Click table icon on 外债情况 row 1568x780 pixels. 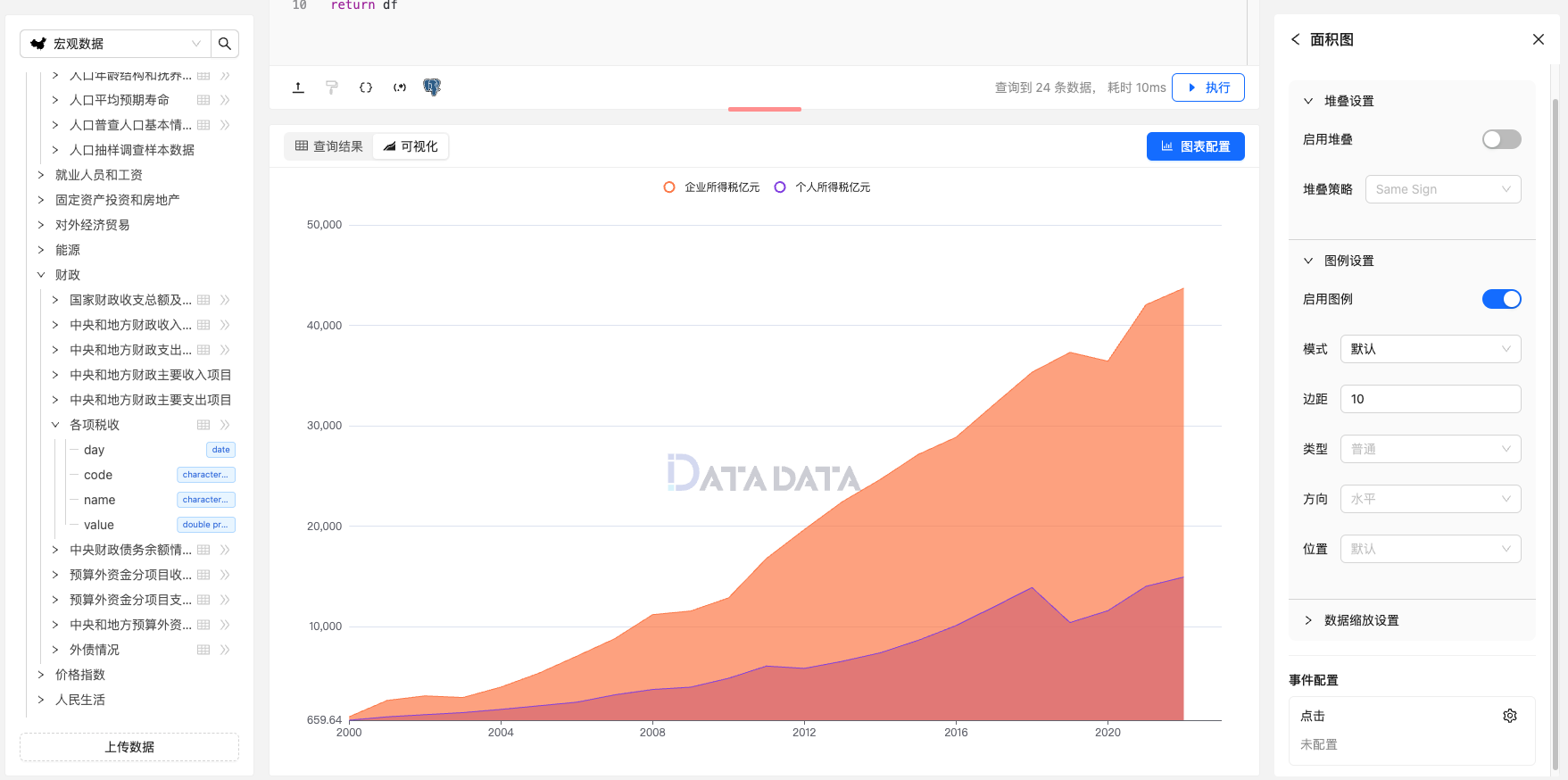[203, 650]
